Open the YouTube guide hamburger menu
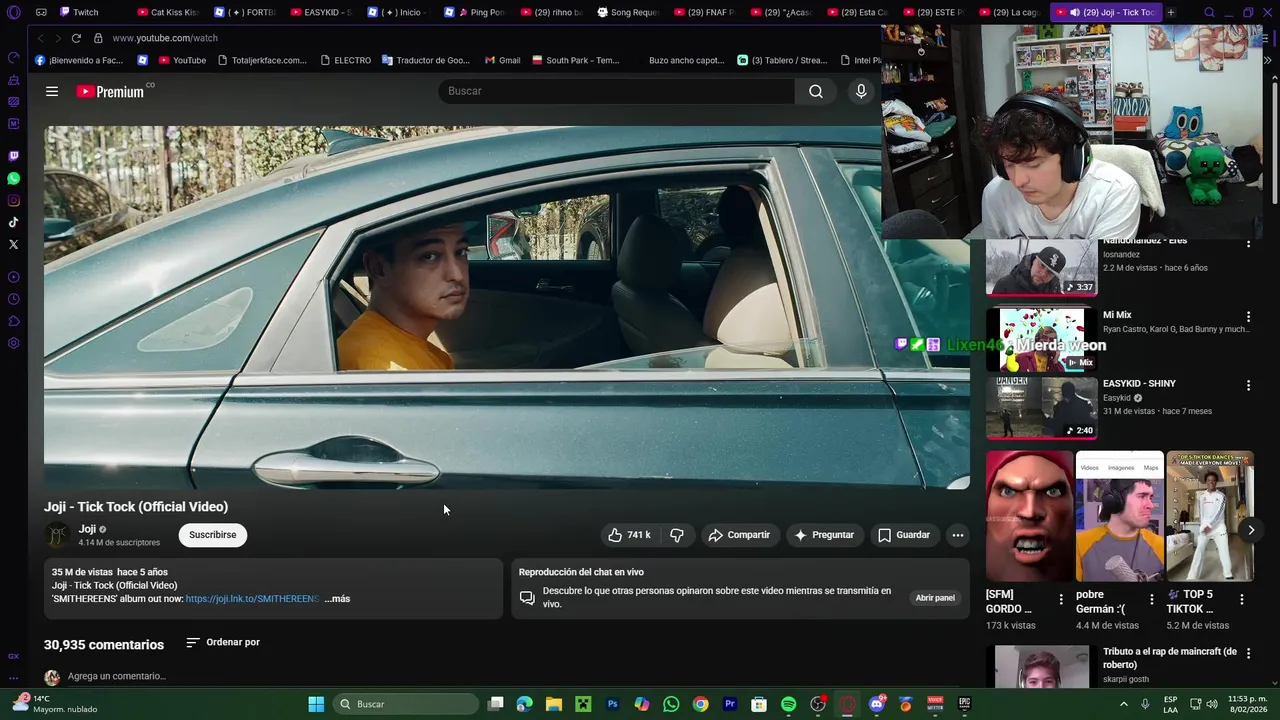The image size is (1280, 720). click(52, 91)
